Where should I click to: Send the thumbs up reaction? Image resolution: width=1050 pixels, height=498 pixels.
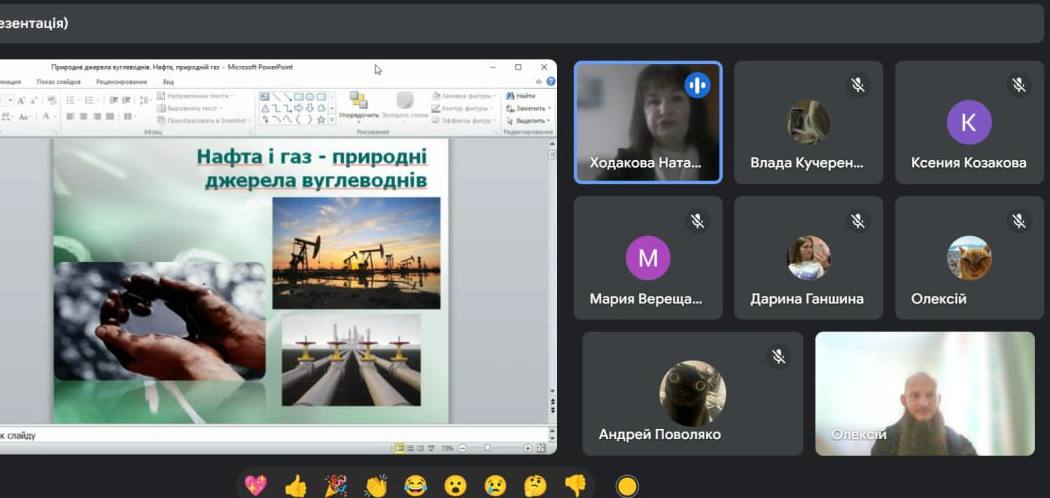coord(295,486)
